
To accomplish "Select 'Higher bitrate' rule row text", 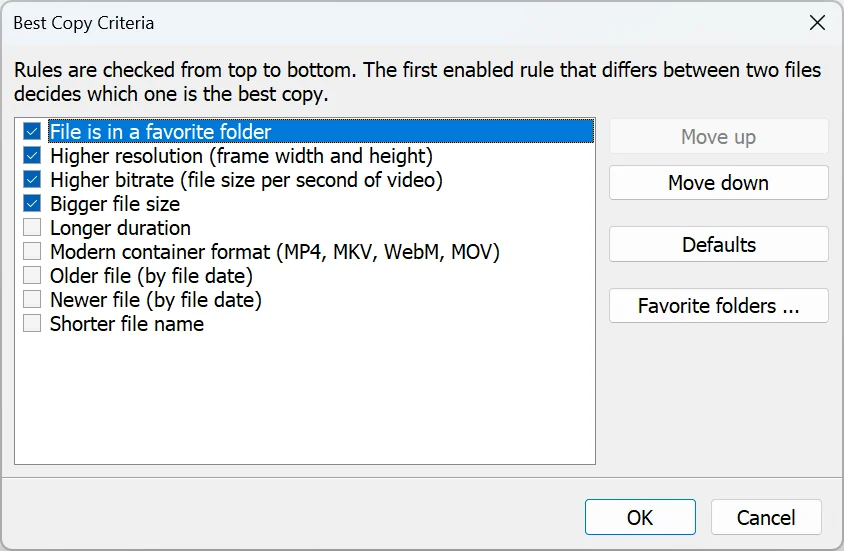I will [246, 180].
